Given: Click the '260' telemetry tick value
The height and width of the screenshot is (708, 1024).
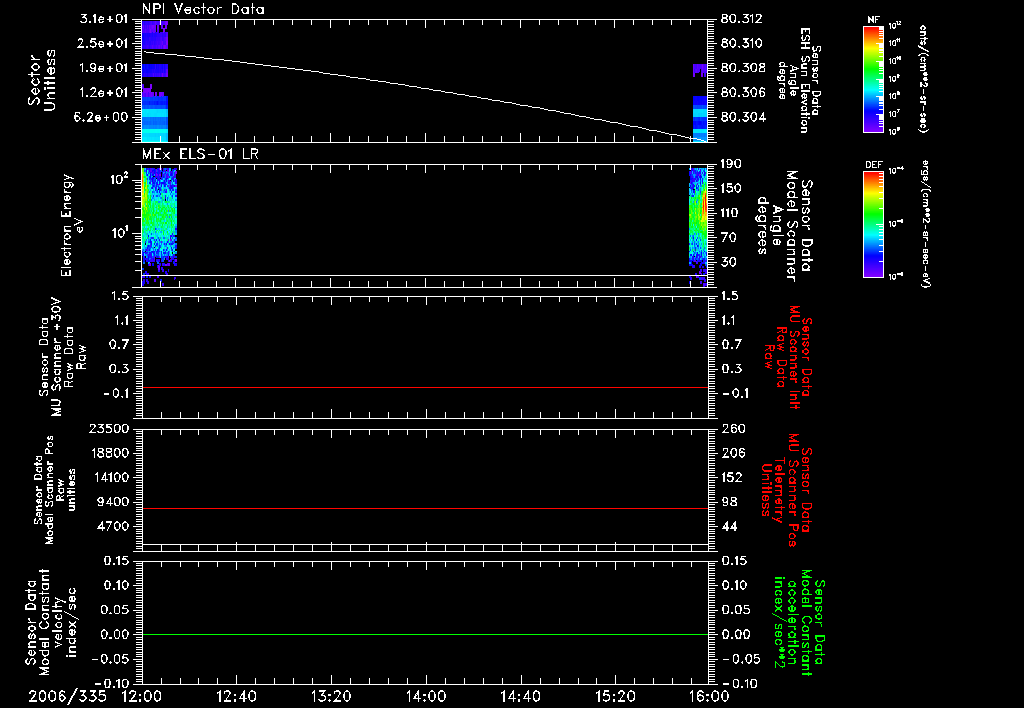Looking at the screenshot, I should [x=732, y=429].
